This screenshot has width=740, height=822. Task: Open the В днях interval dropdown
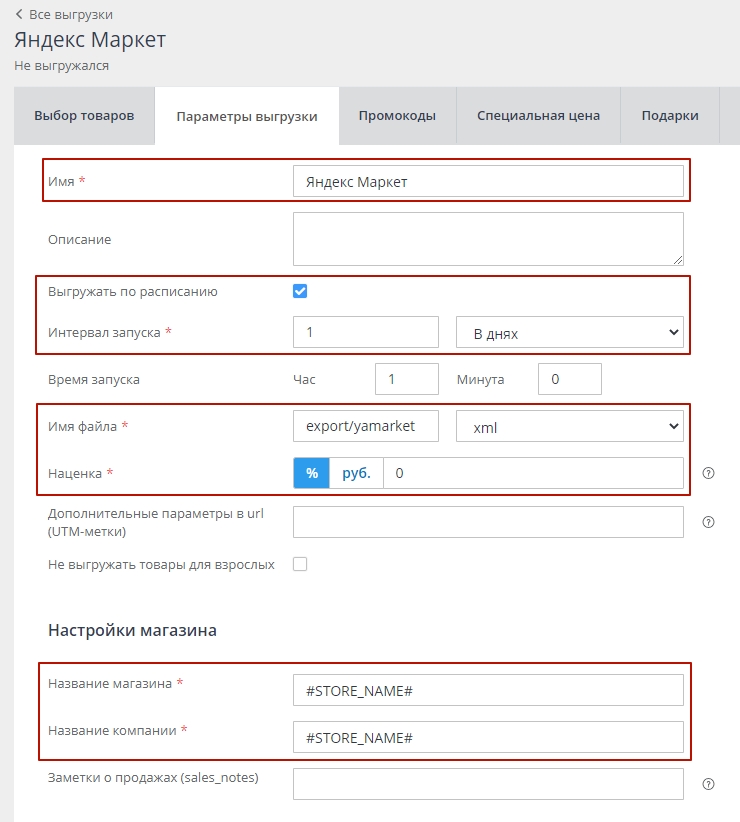coord(569,333)
